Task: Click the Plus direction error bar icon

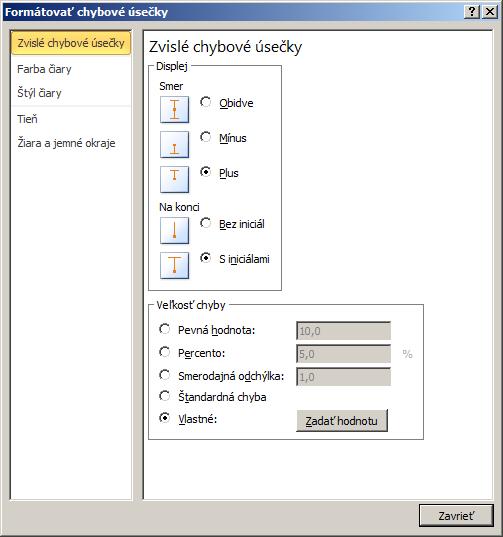Action: tap(174, 179)
